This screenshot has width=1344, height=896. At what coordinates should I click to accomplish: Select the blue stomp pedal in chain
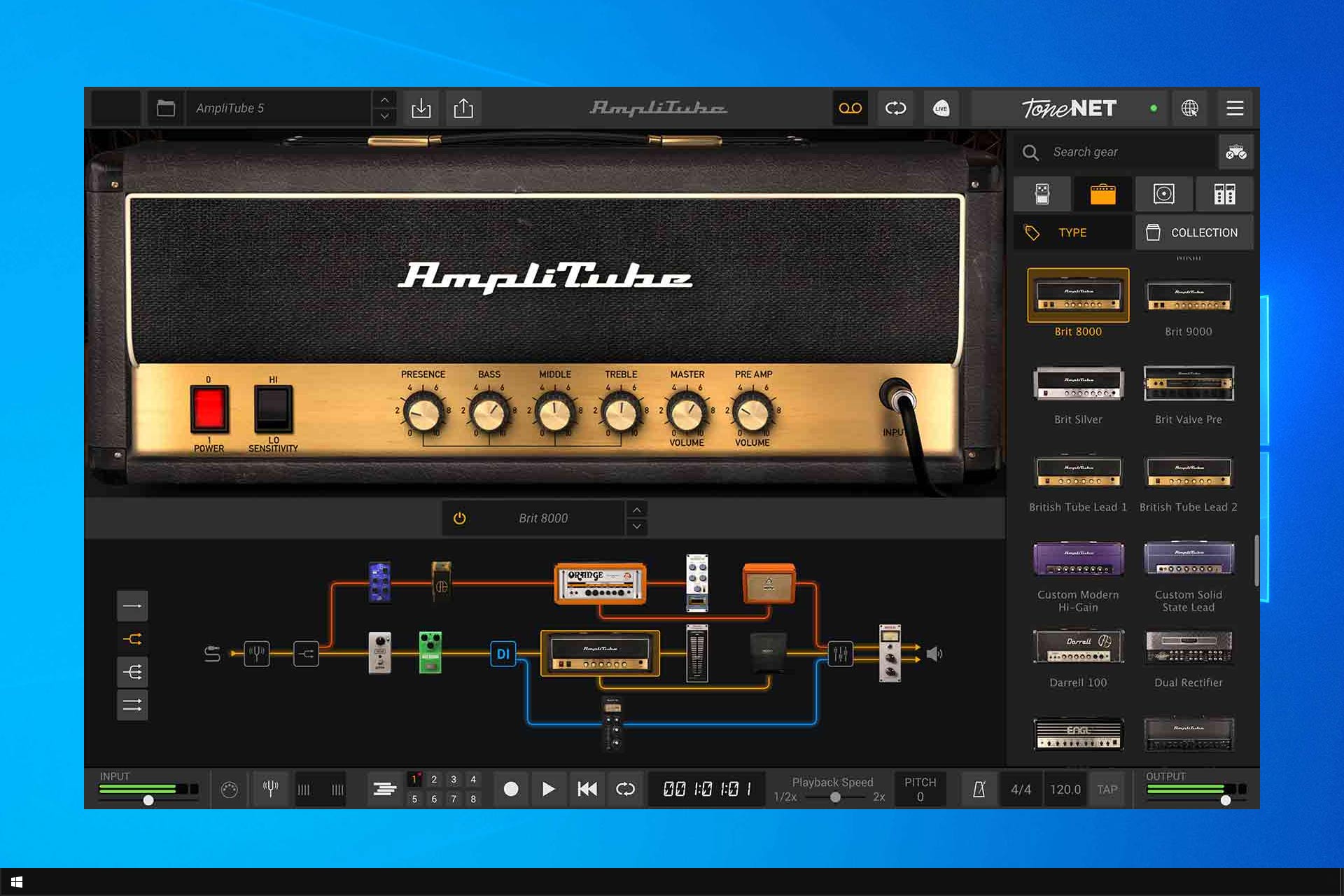tap(379, 582)
